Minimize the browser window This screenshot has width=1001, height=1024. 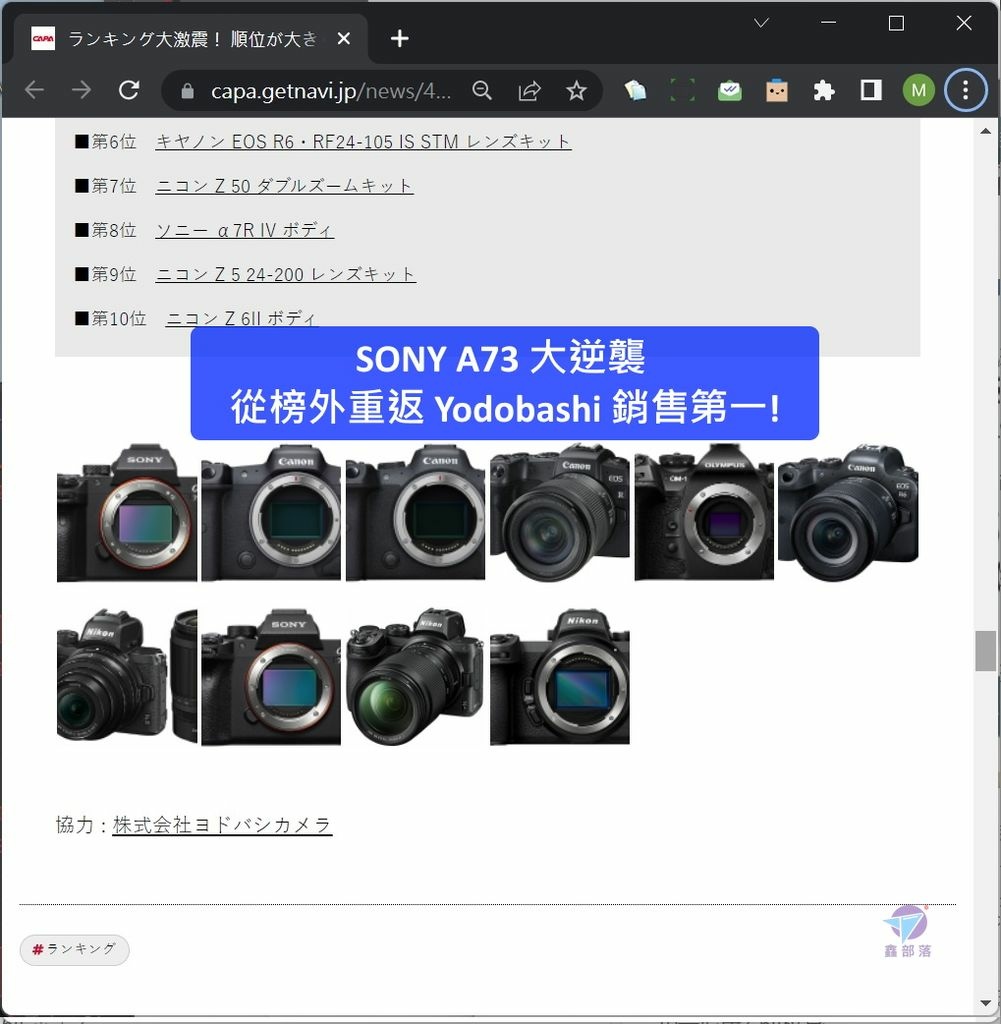coord(829,23)
